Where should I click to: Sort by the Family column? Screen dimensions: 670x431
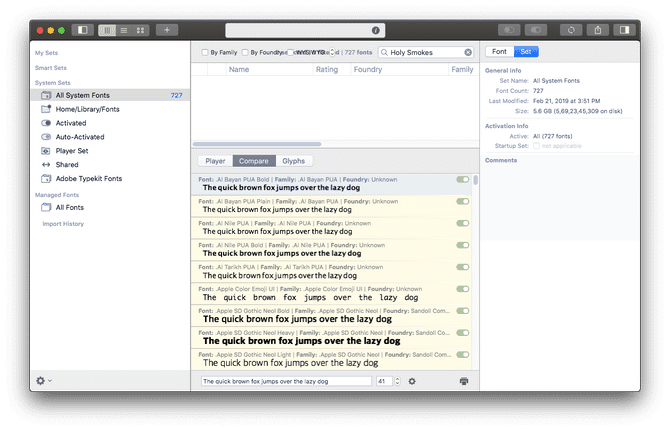(x=463, y=69)
